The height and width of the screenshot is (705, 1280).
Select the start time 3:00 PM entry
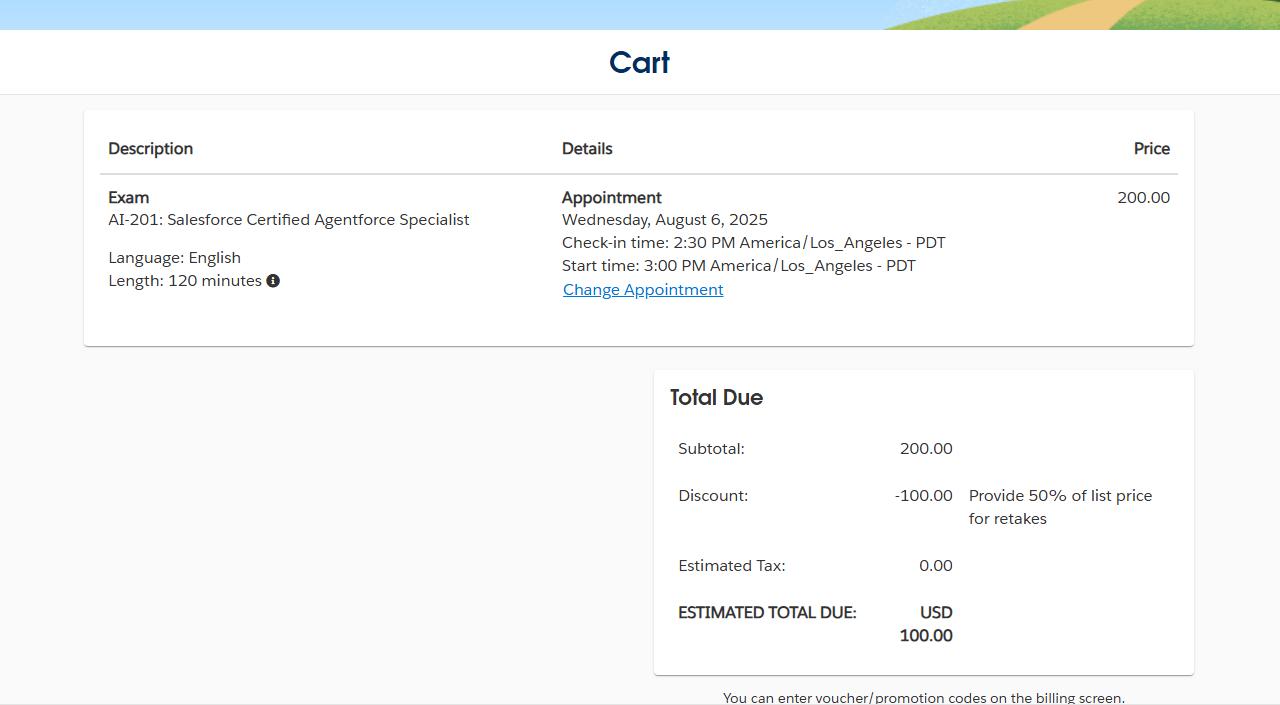[x=739, y=265]
